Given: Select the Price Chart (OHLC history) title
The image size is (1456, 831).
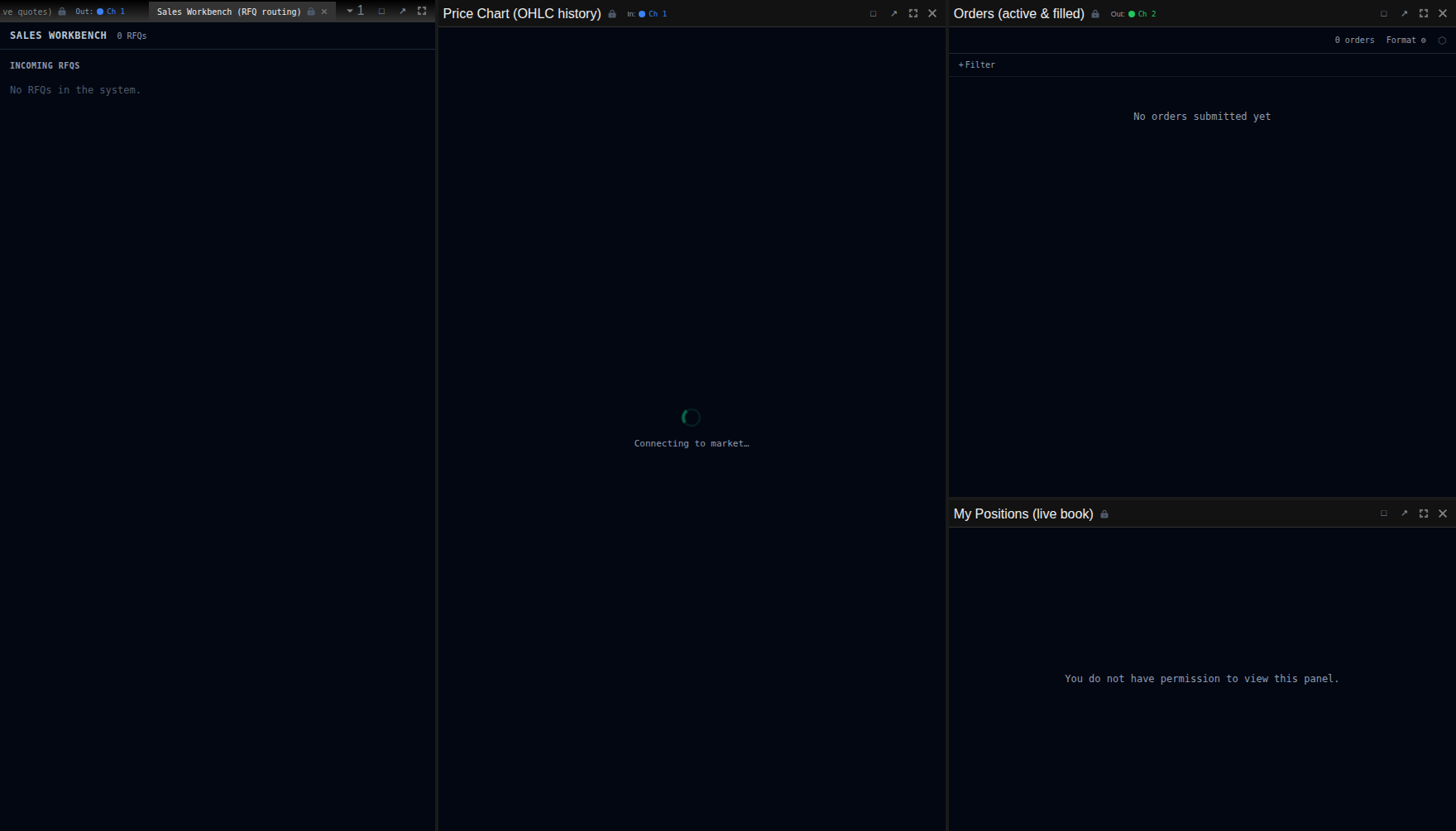Looking at the screenshot, I should 522,14.
